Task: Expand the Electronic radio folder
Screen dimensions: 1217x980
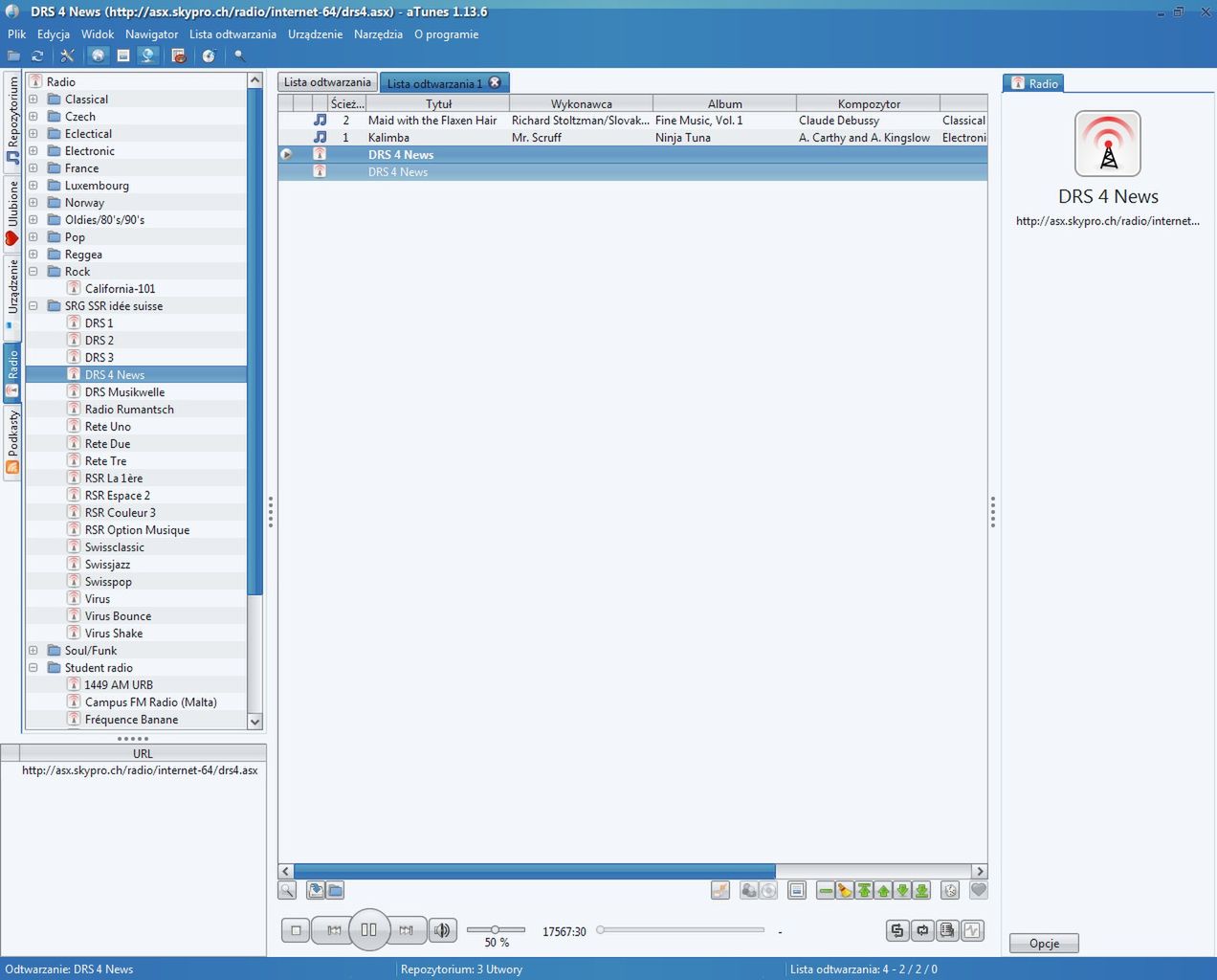Action: tap(33, 151)
